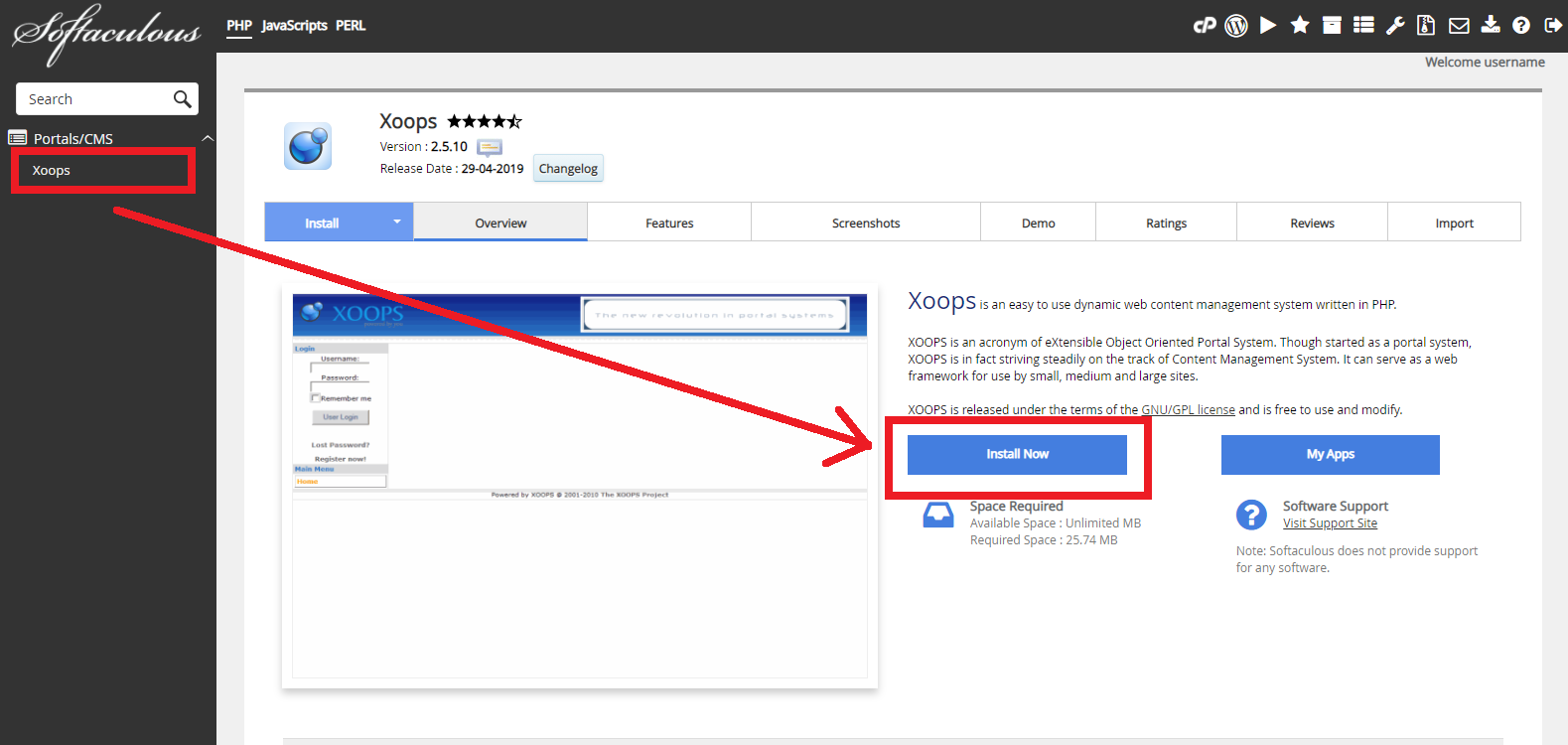Expand the Install dropdown arrow
Image resolution: width=1568 pixels, height=745 pixels.
[x=396, y=222]
